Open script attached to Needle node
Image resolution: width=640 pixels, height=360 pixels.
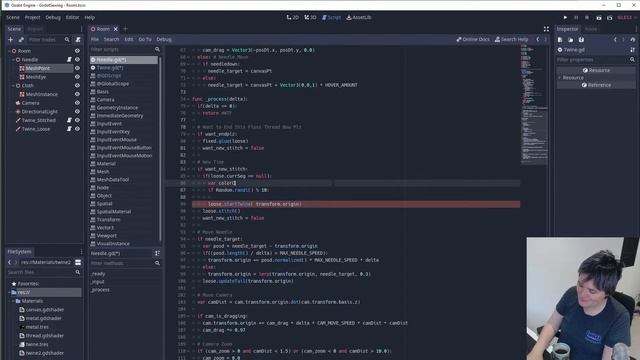click(x=69, y=60)
